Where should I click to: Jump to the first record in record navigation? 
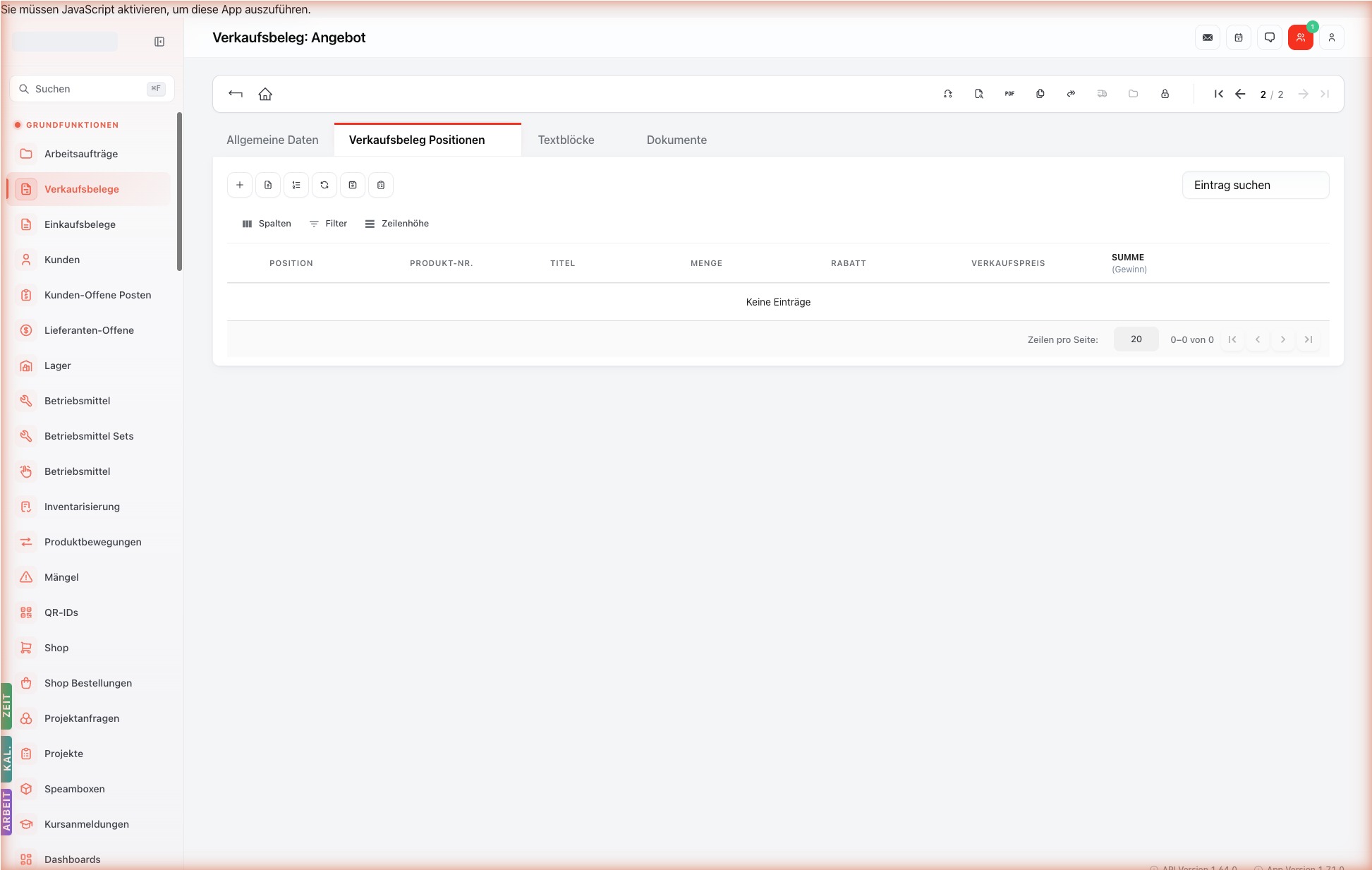[1219, 94]
